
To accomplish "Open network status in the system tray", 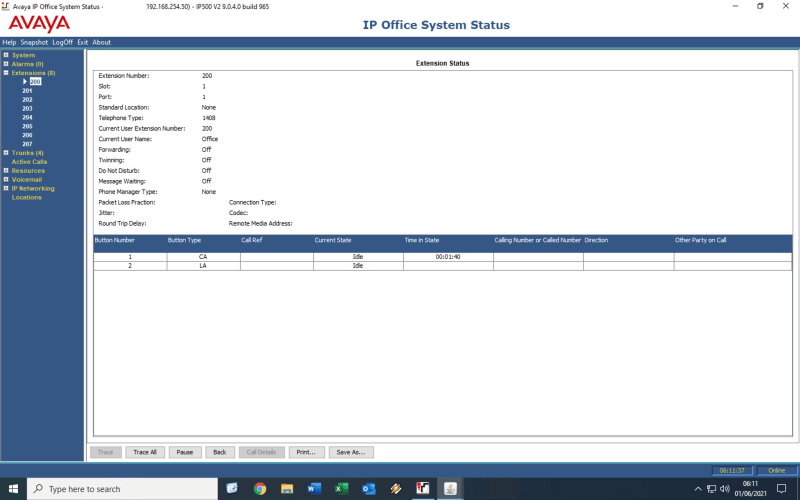I will coord(711,489).
